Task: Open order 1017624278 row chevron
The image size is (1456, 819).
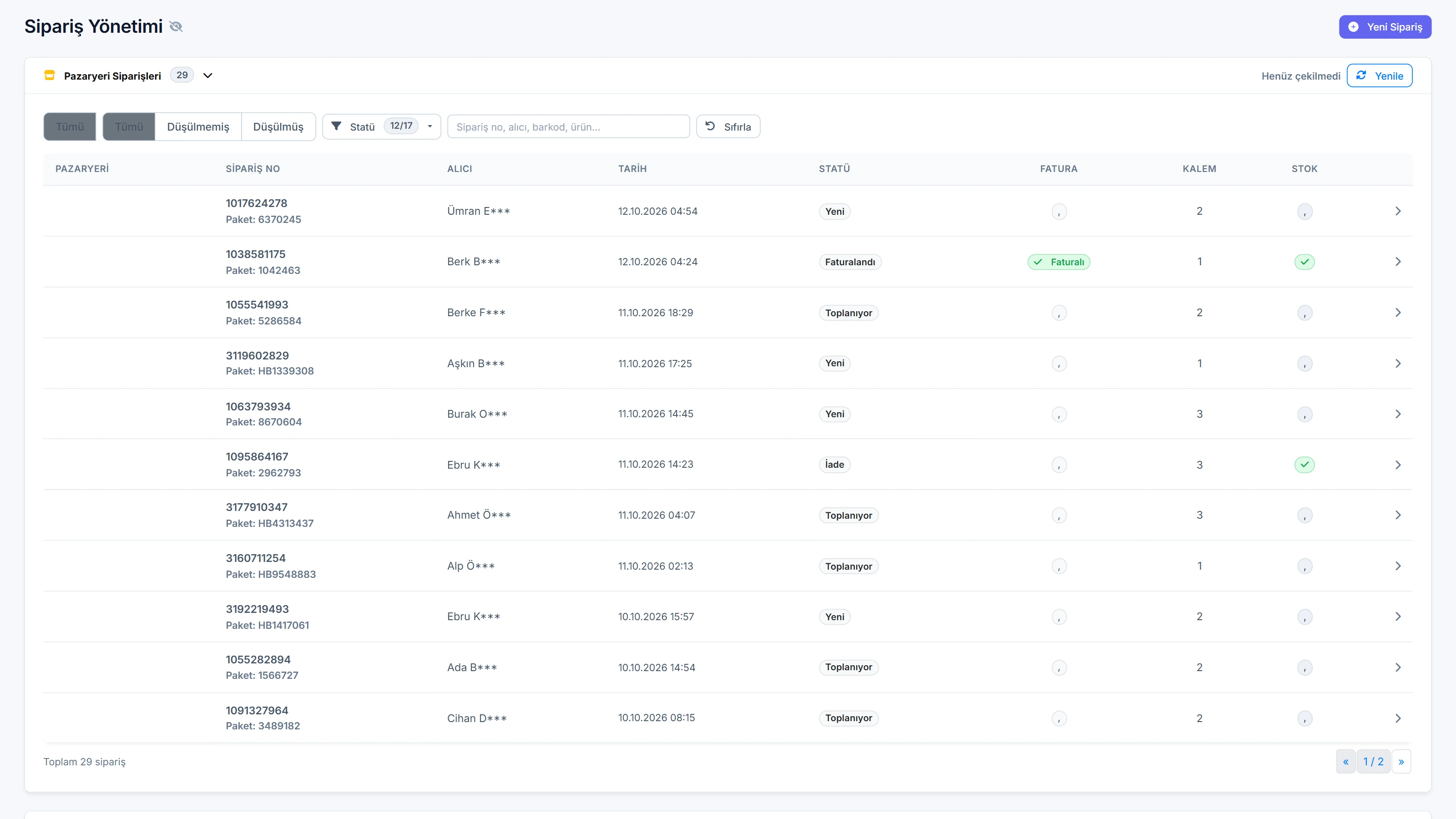Action: [x=1398, y=211]
